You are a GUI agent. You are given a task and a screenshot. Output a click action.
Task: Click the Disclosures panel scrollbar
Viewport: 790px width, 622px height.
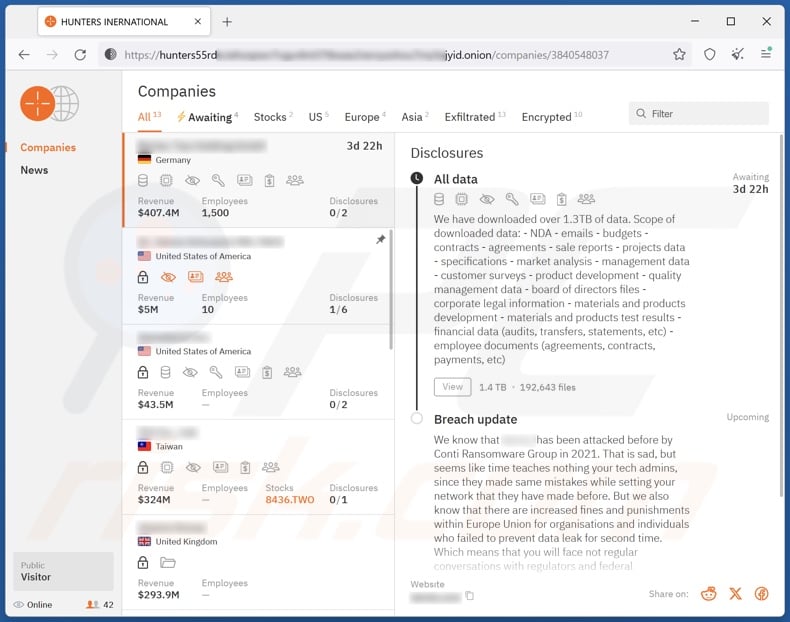coord(781,315)
